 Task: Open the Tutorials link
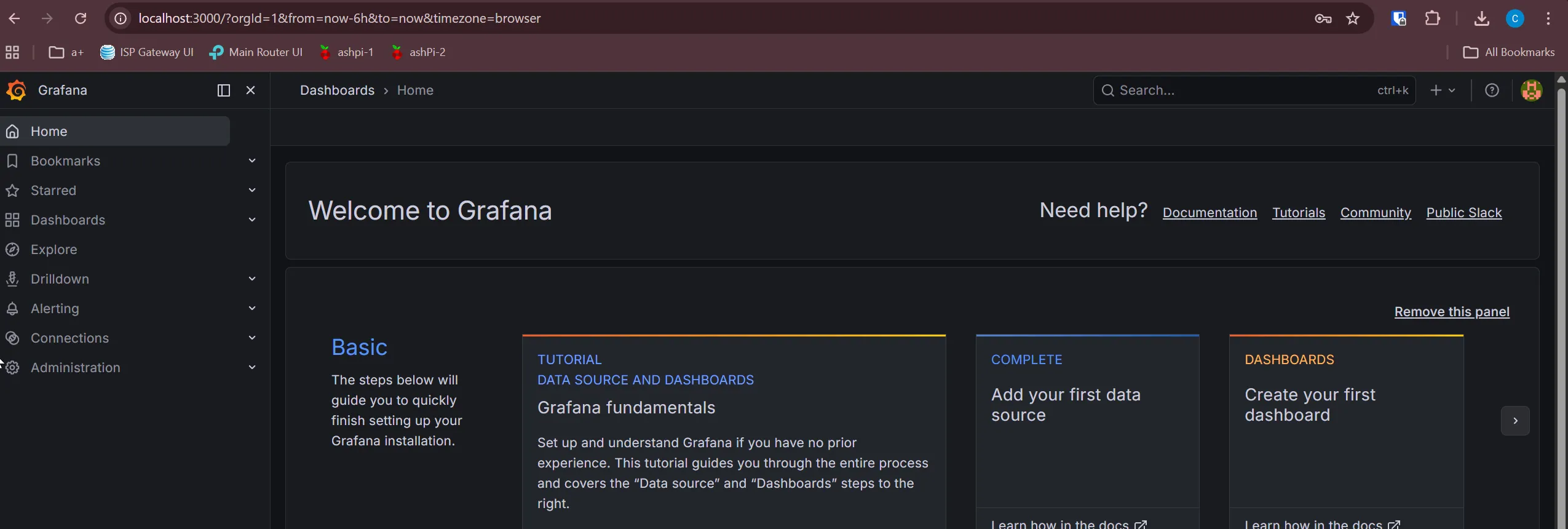click(1299, 213)
